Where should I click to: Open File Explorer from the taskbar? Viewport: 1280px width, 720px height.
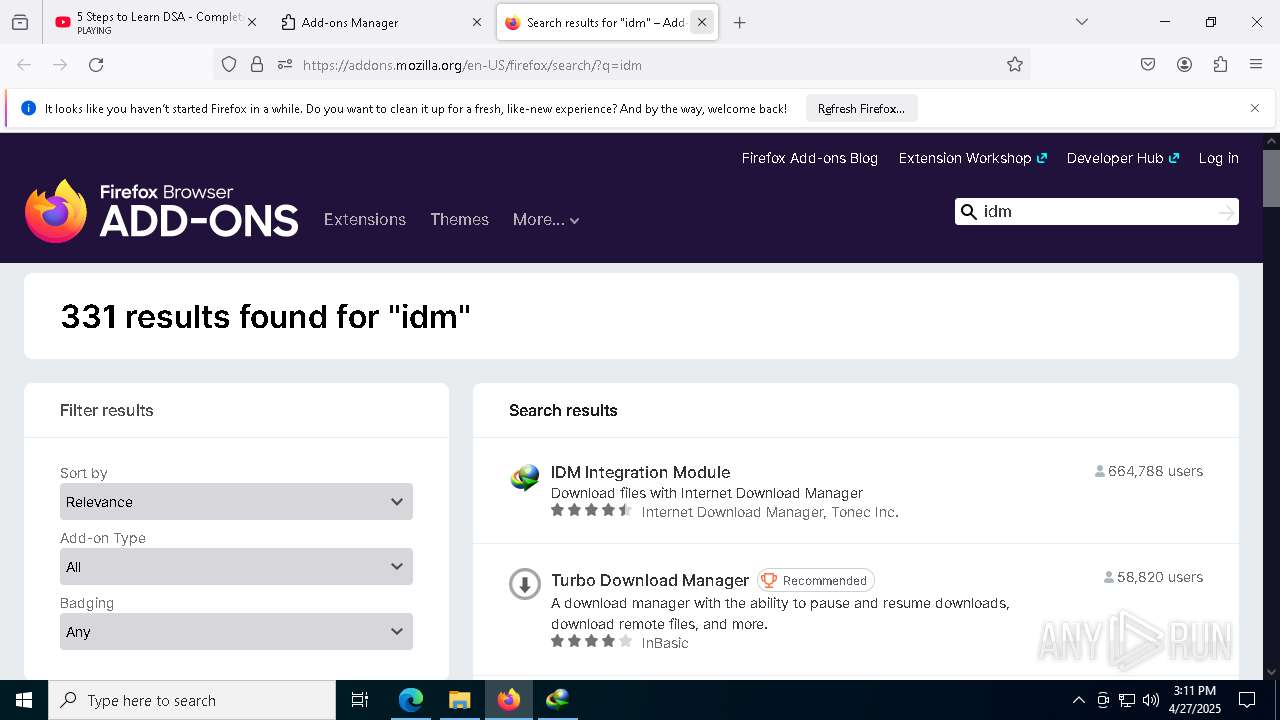click(459, 700)
